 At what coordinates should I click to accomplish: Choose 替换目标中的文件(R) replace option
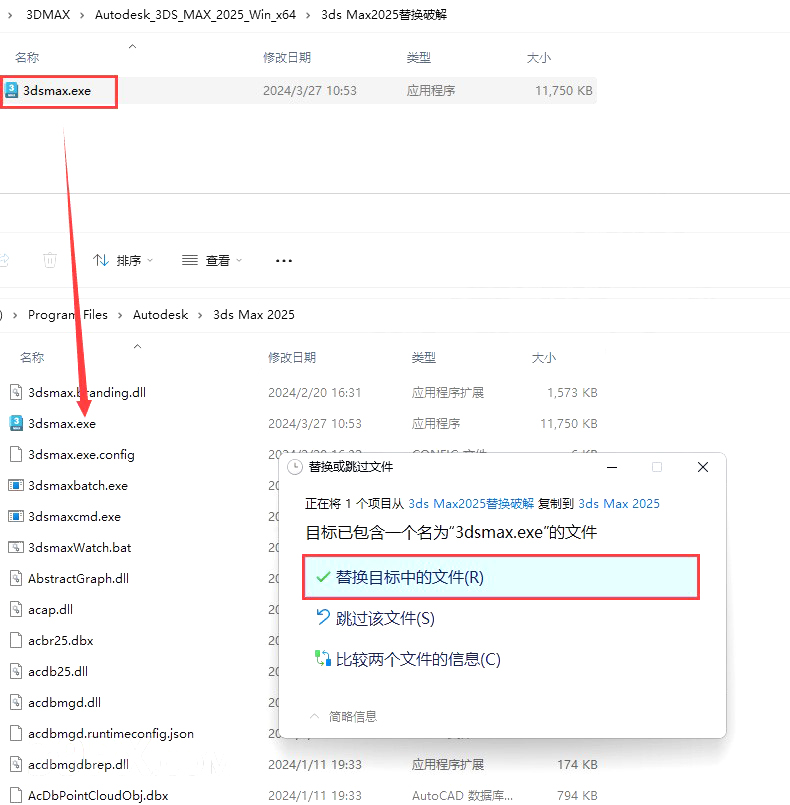501,577
